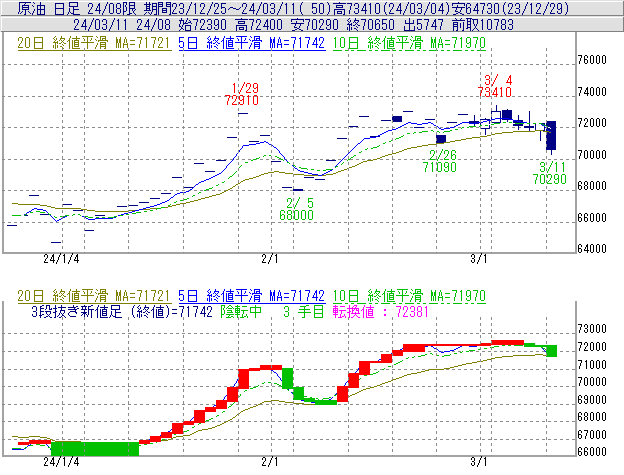Viewport: 624px width, 475px height.
Task: Click the 始72390 open price value
Action: point(203,25)
